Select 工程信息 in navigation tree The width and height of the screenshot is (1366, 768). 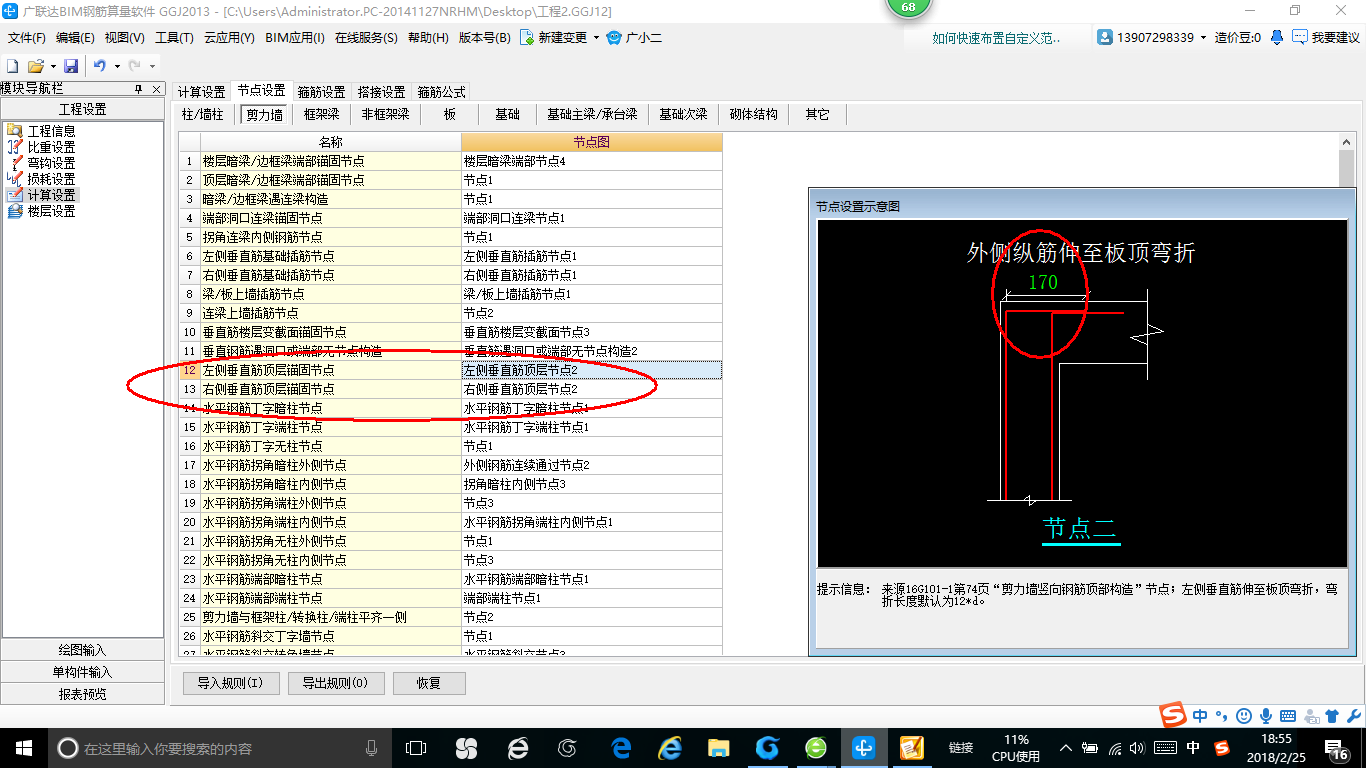pyautogui.click(x=51, y=131)
